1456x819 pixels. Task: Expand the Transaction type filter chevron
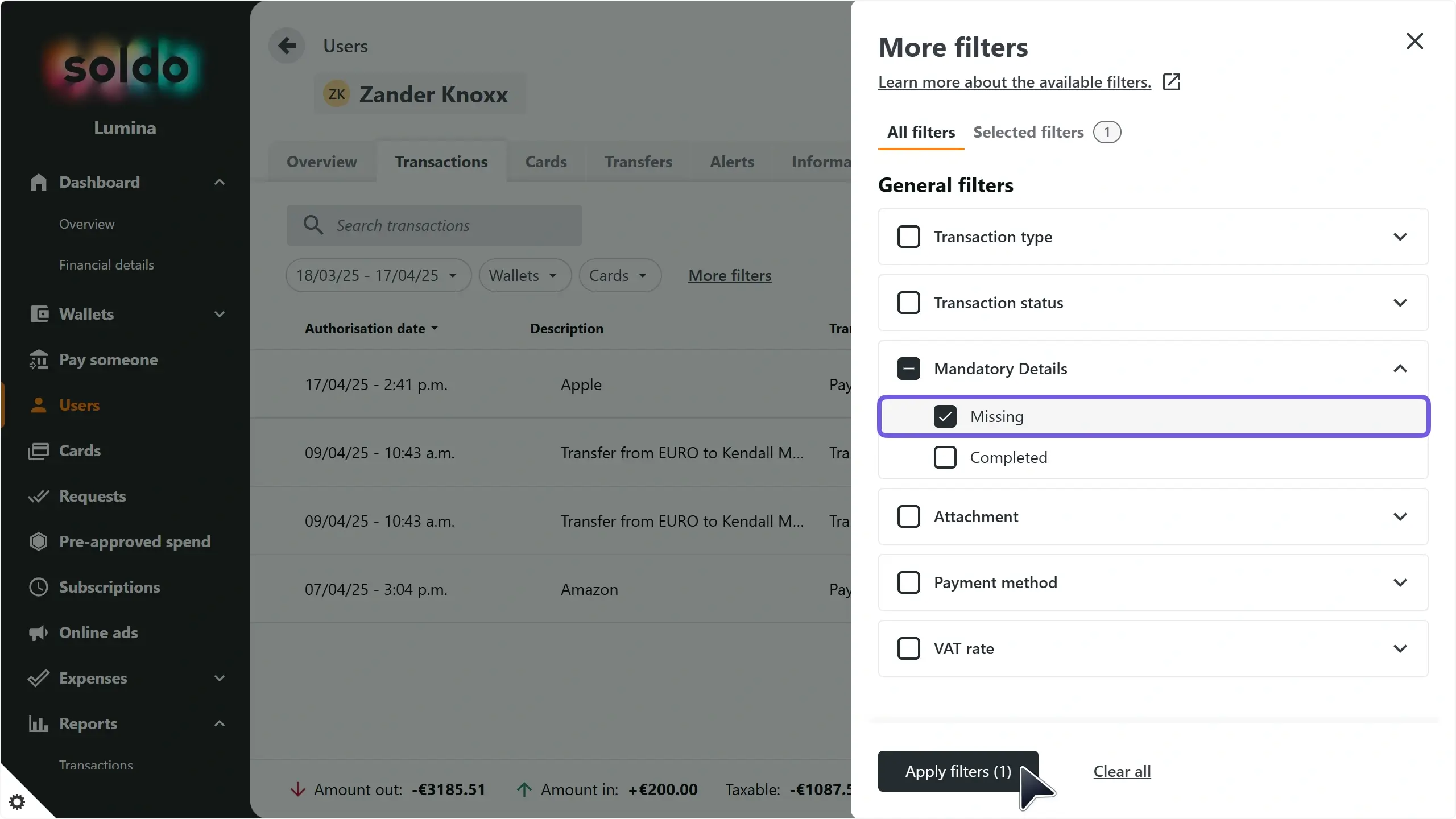coord(1400,237)
